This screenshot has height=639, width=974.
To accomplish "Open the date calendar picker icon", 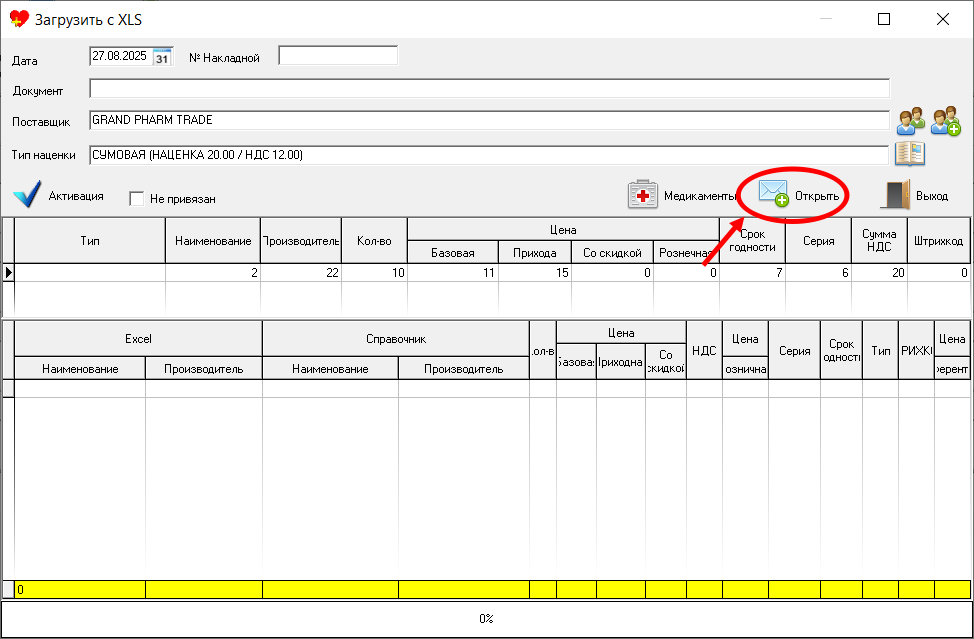I will click(162, 57).
